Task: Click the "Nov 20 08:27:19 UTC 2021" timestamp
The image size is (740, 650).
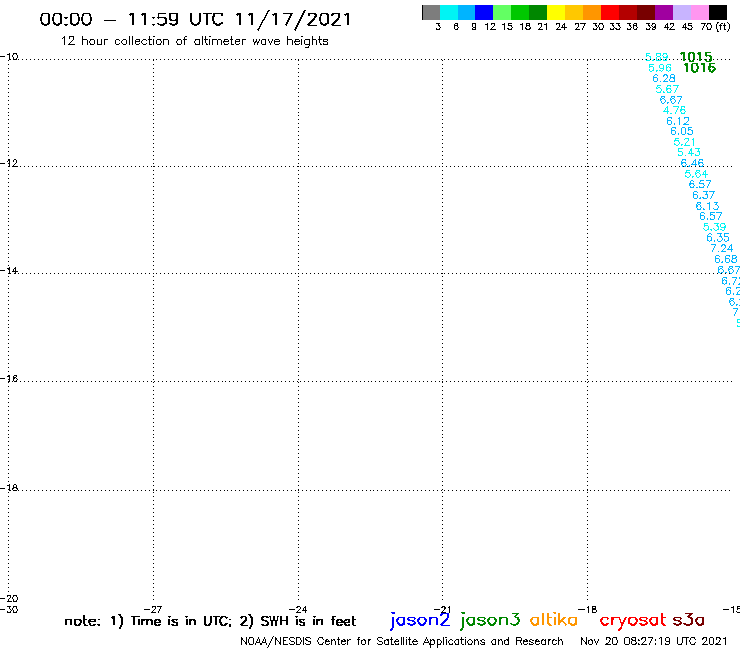Action: pyautogui.click(x=654, y=641)
